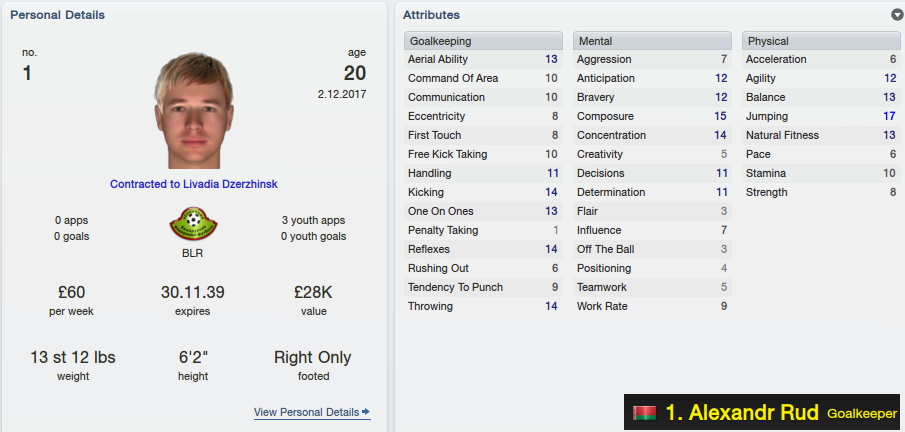Select the Jumping attribute row
This screenshot has height=432, width=905.
click(821, 117)
